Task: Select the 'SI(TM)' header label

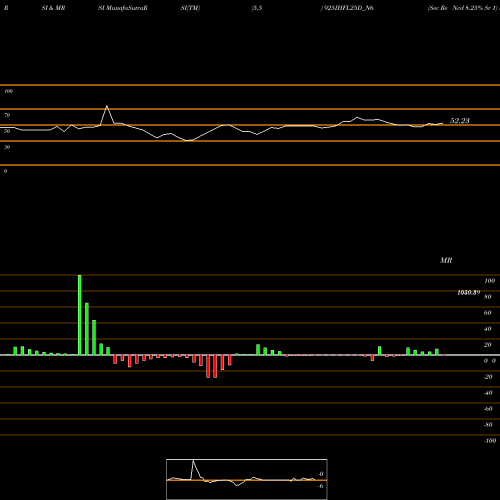Action: point(190,8)
